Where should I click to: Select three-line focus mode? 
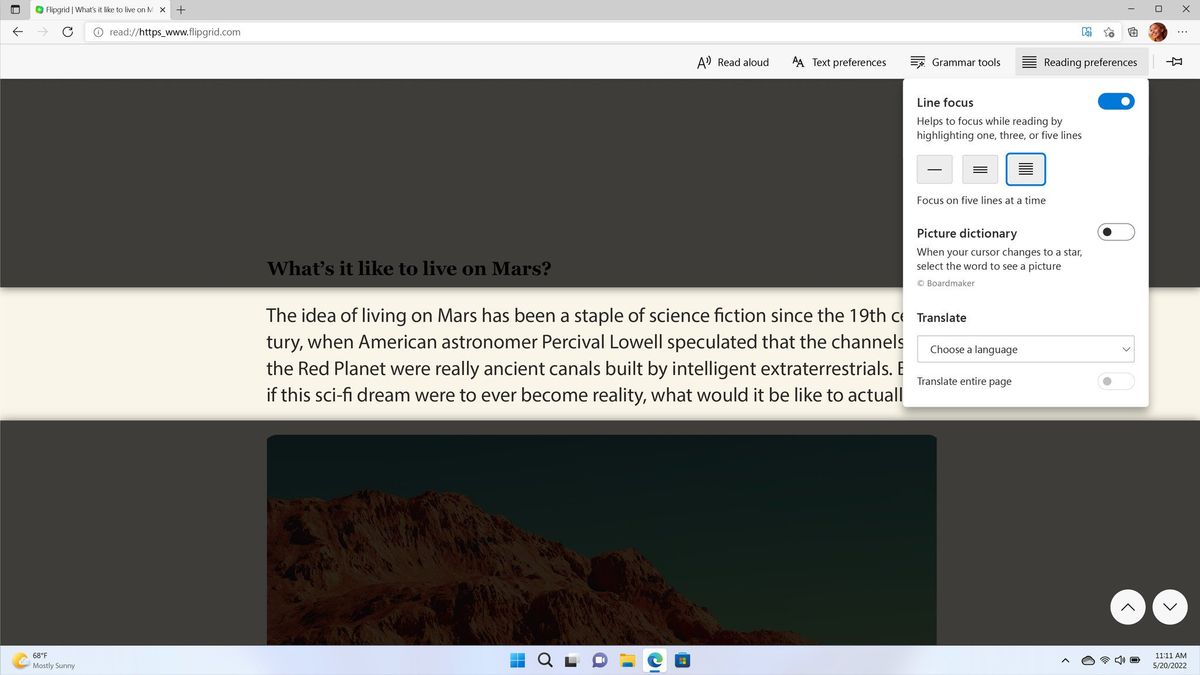coord(979,169)
